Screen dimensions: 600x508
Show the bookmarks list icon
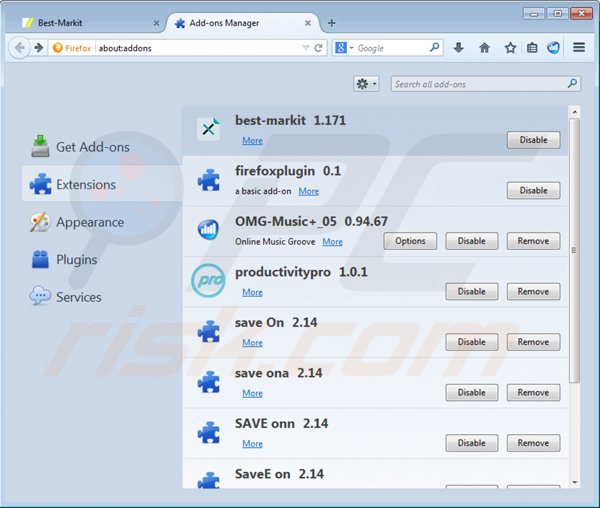(x=532, y=48)
